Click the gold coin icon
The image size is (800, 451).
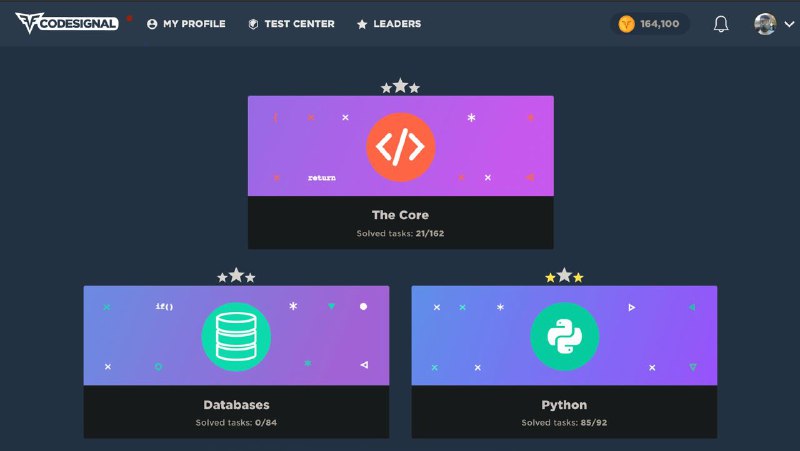[627, 24]
